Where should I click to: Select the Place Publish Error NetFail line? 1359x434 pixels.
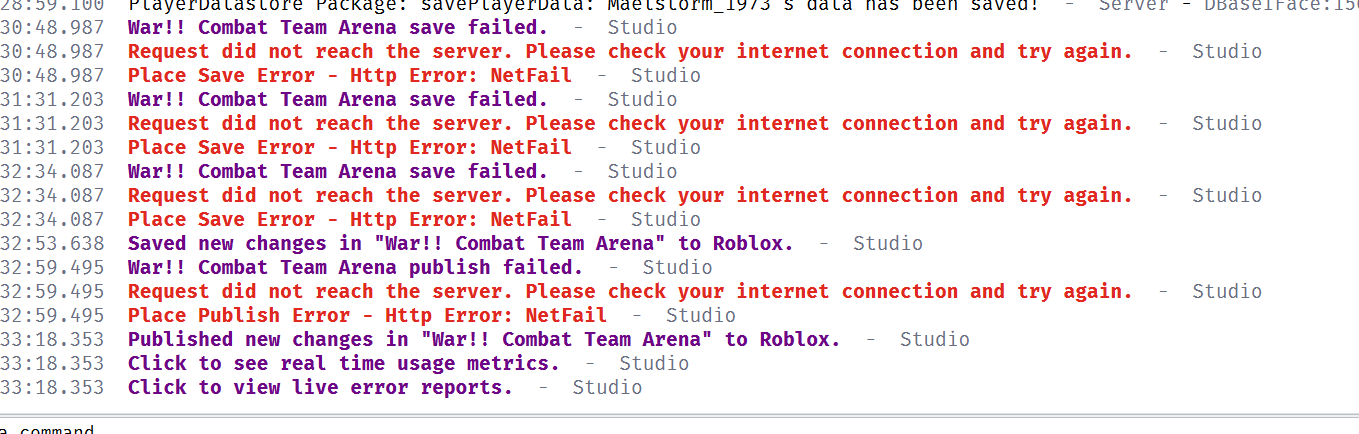[x=367, y=315]
